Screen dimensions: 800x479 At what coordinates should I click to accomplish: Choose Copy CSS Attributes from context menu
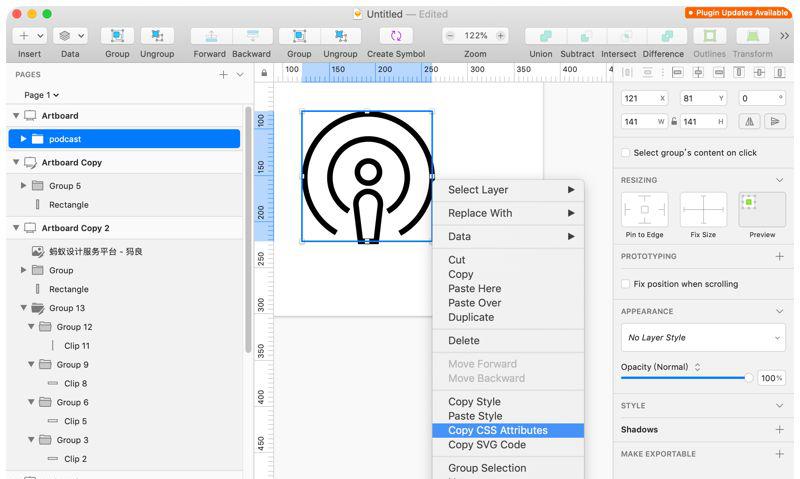click(x=508, y=431)
